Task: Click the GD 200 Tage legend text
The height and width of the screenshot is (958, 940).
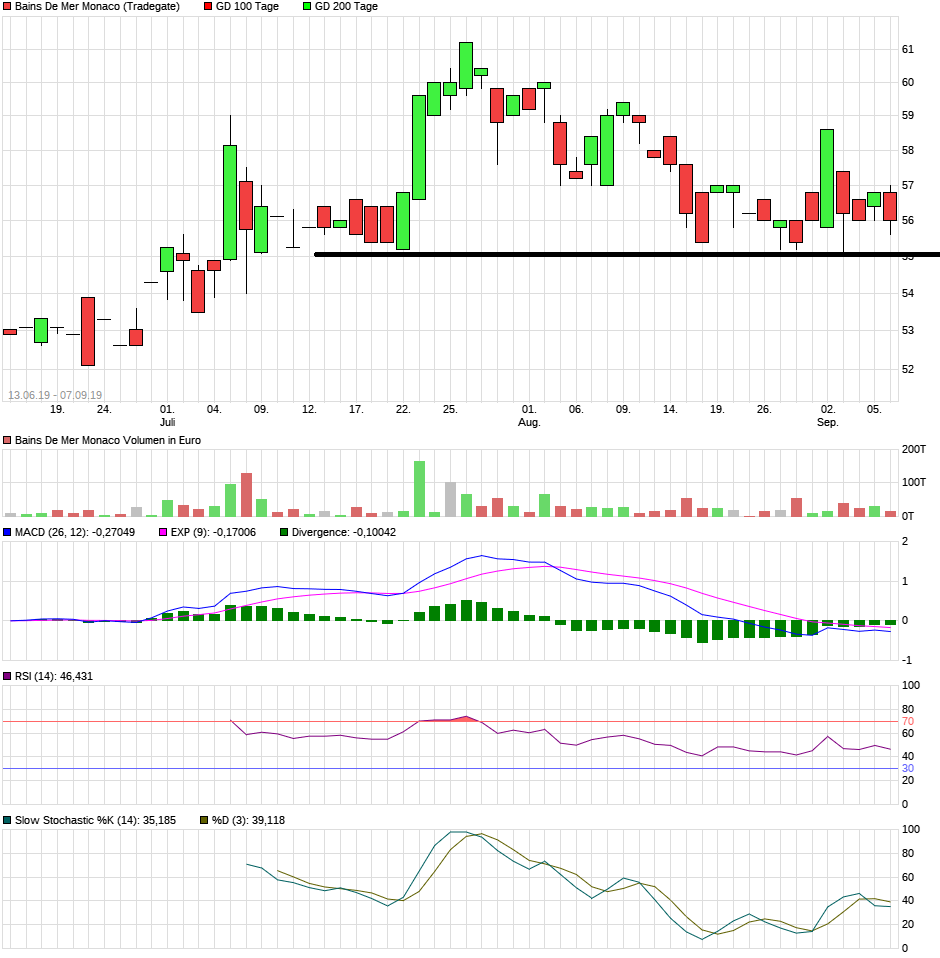Action: 346,6
